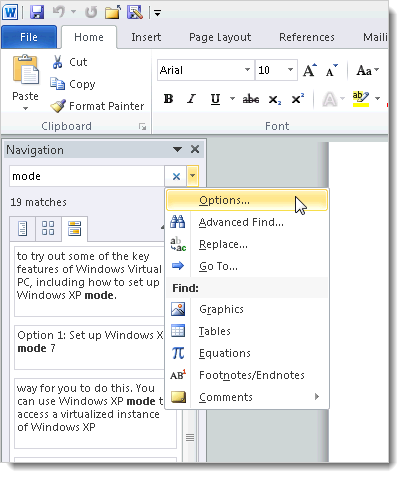Save the document with the floppy disk icon
Image resolution: width=404 pixels, height=478 pixels.
(x=37, y=13)
